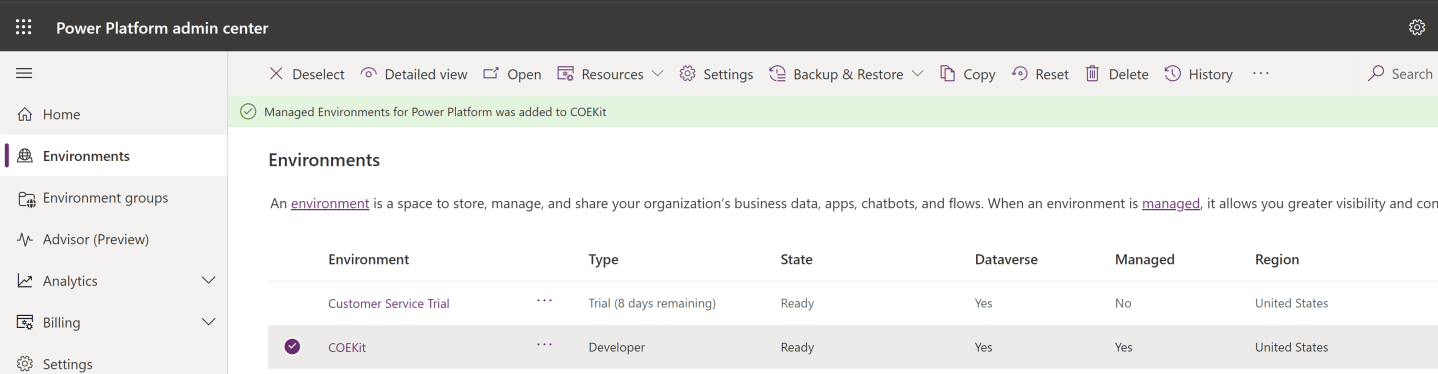Click the Search box
Image resolution: width=1438 pixels, height=374 pixels.
1402,74
